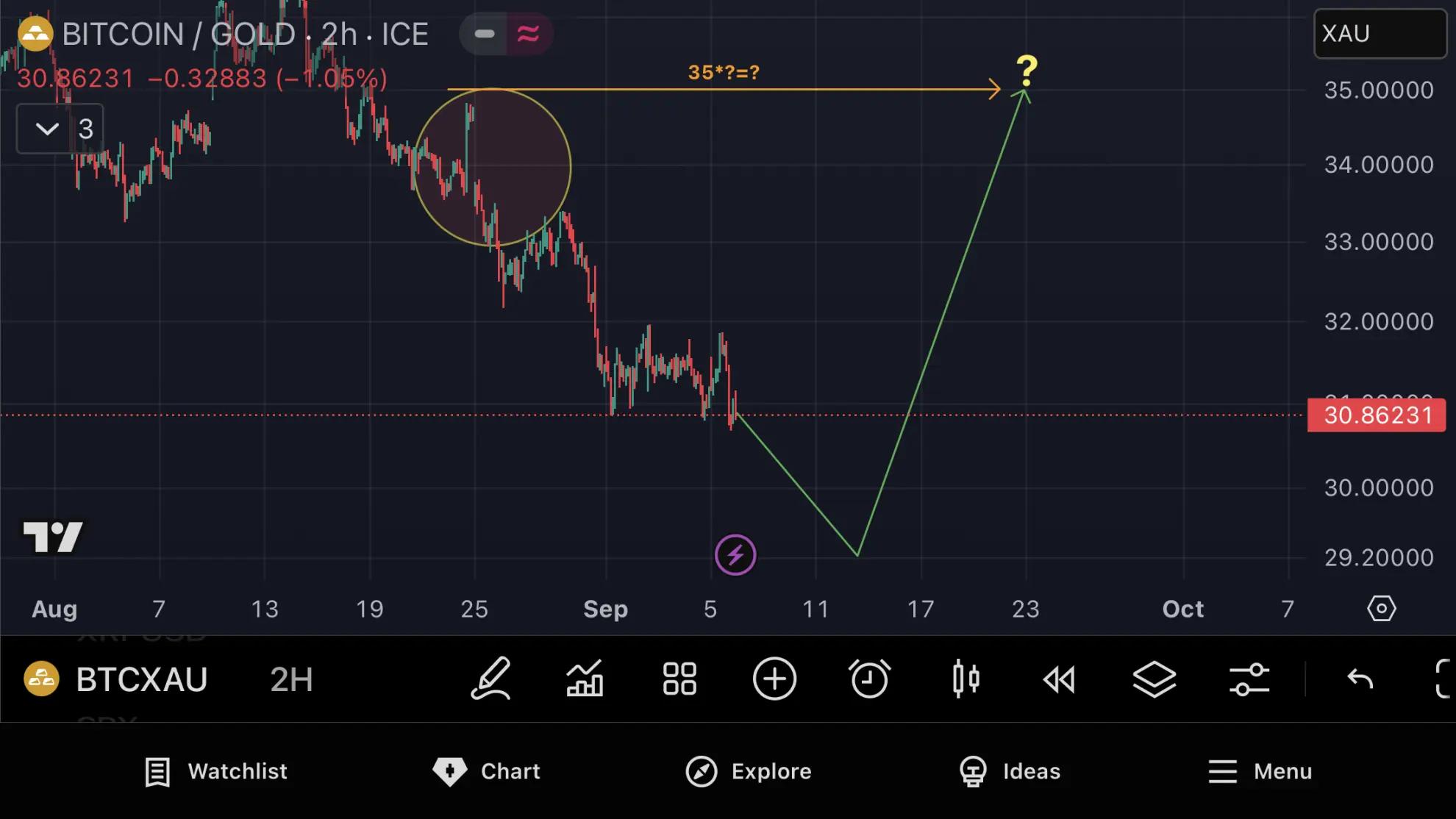This screenshot has width=1456, height=819.
Task: Open the Ideas tab
Action: (x=1010, y=771)
